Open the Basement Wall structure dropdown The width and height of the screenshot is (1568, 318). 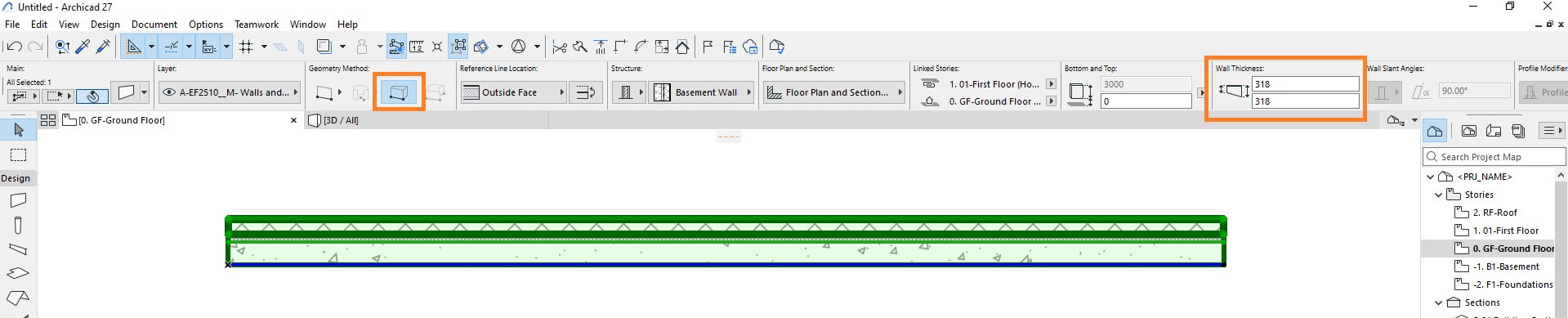click(702, 92)
